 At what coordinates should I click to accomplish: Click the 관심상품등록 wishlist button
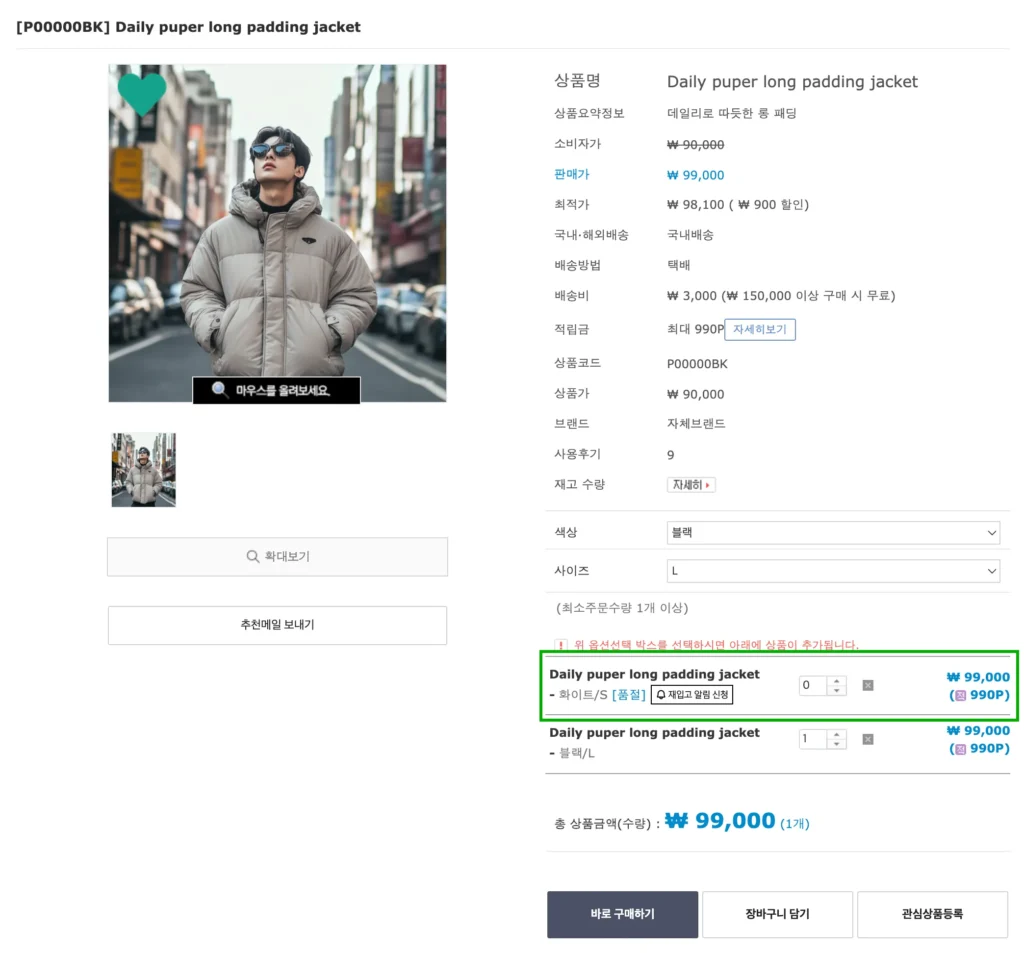coord(932,913)
